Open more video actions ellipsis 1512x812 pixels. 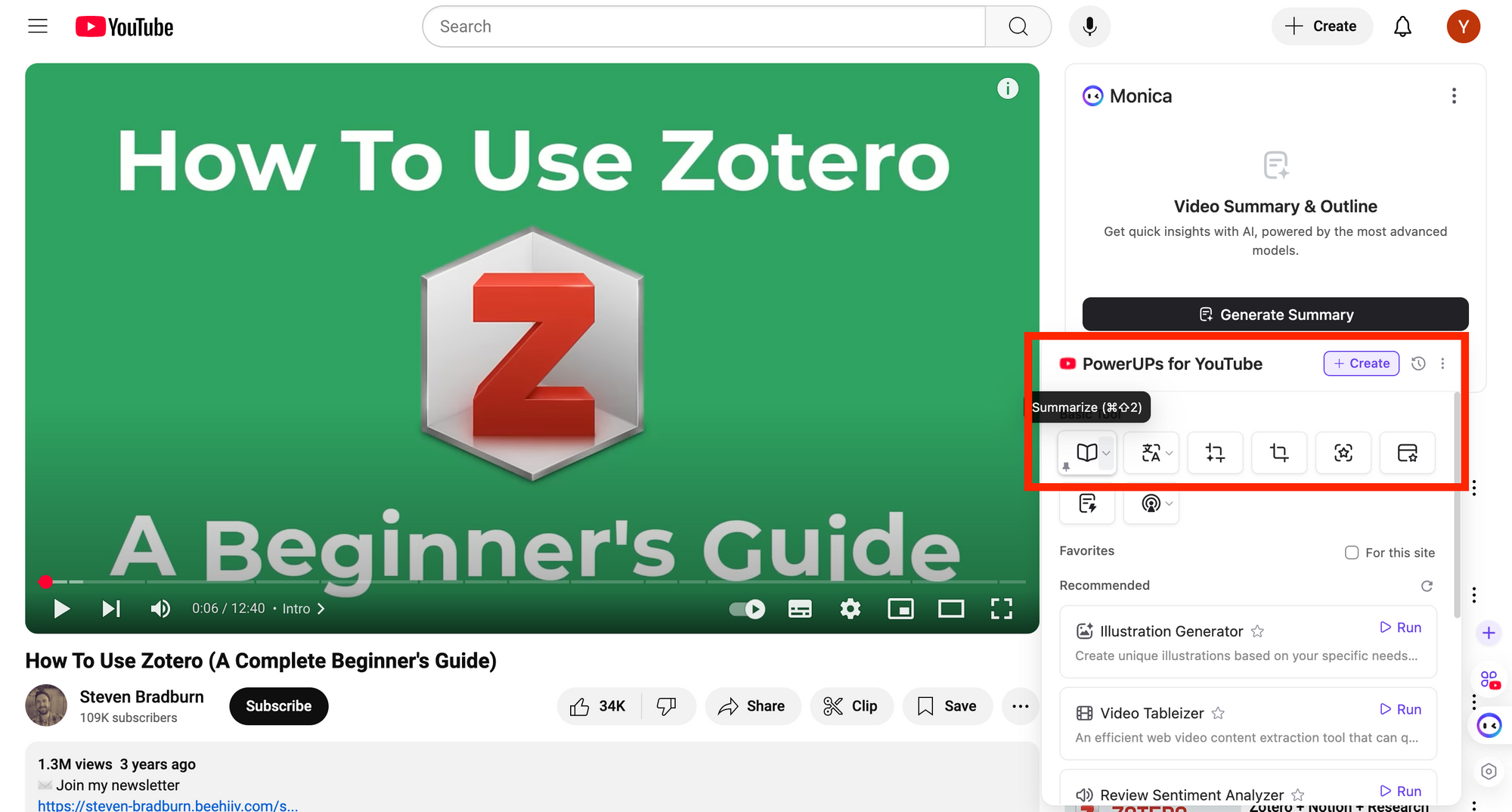pyautogui.click(x=1020, y=706)
